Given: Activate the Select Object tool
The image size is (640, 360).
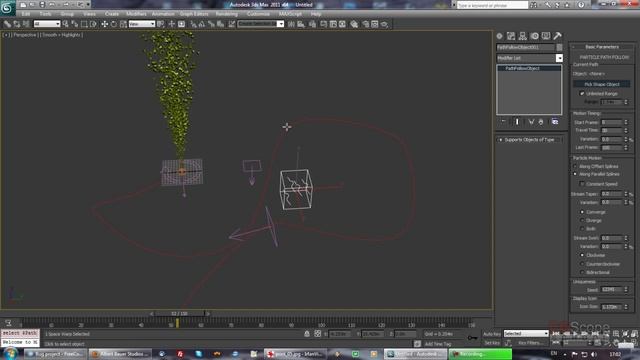Looking at the screenshot, I should point(65,24).
